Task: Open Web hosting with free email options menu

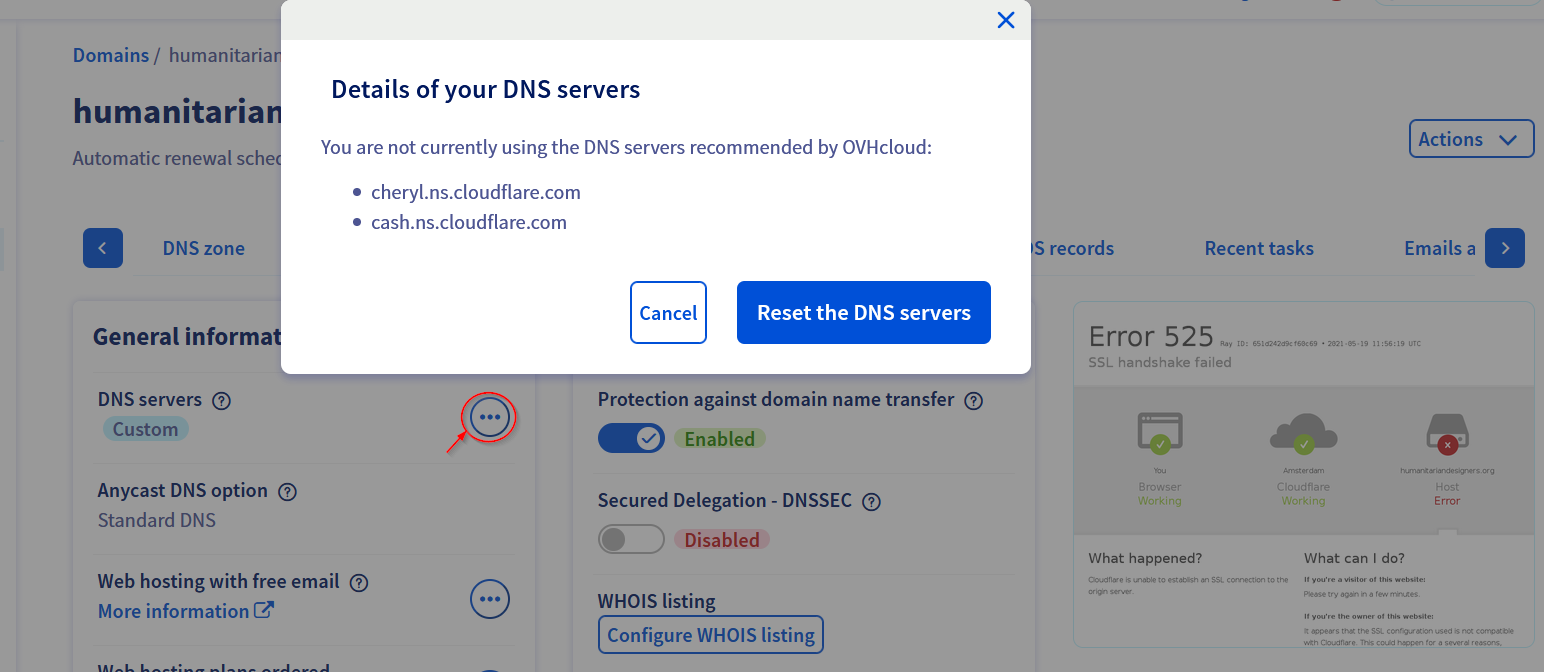Action: [489, 599]
